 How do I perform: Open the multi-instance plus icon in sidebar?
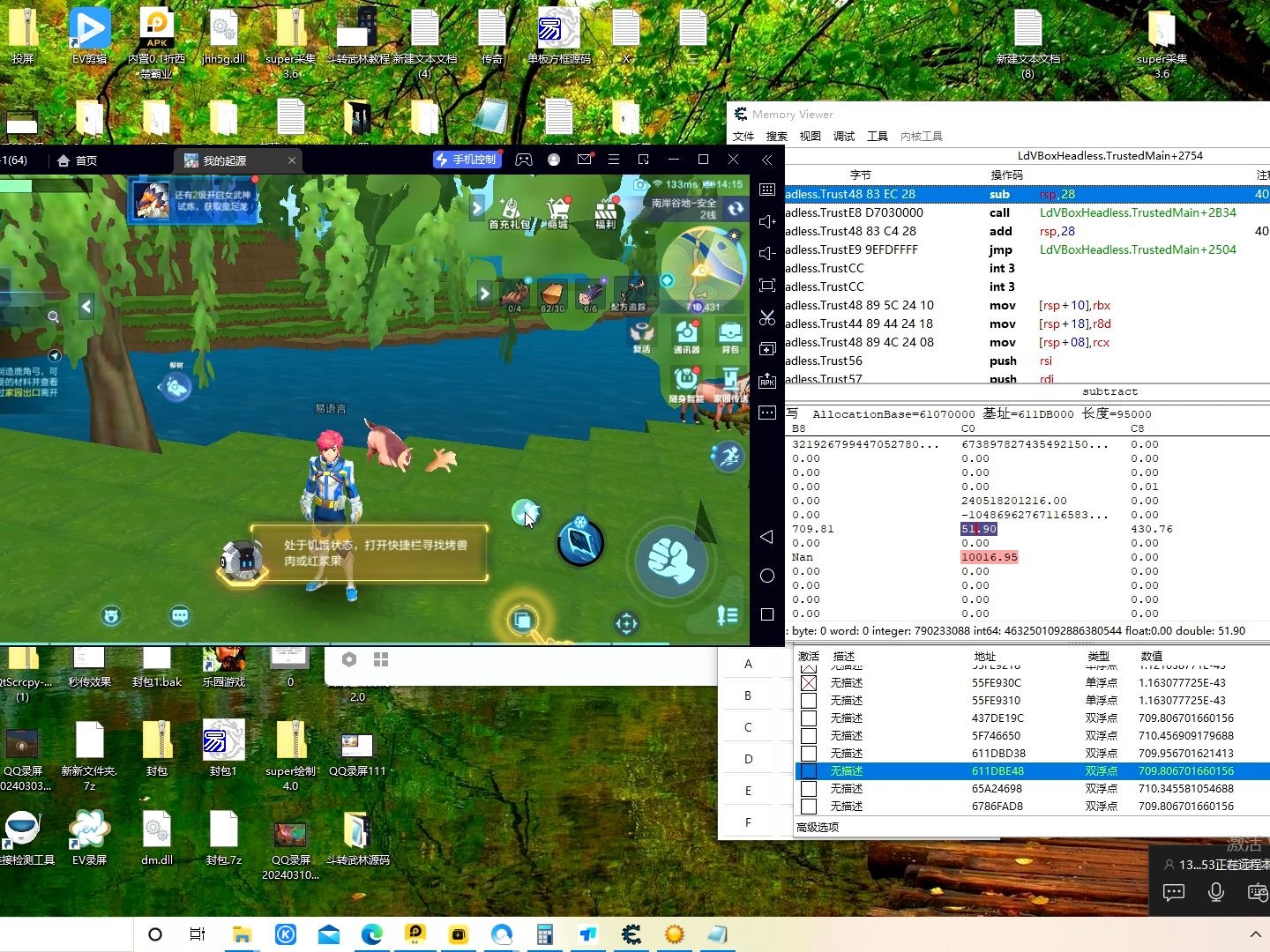click(x=767, y=349)
